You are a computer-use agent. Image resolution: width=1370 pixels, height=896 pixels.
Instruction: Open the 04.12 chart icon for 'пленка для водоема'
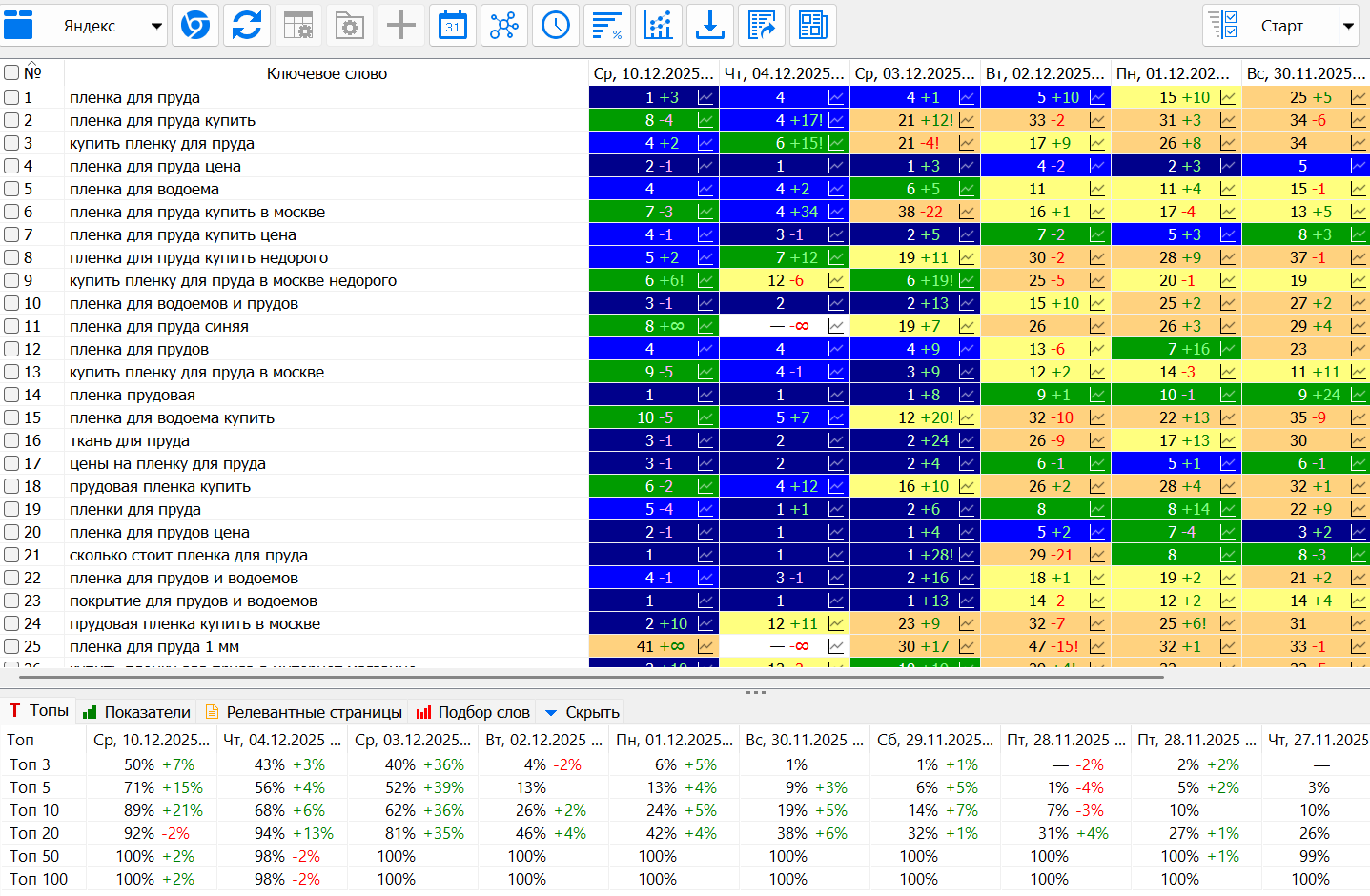point(836,189)
